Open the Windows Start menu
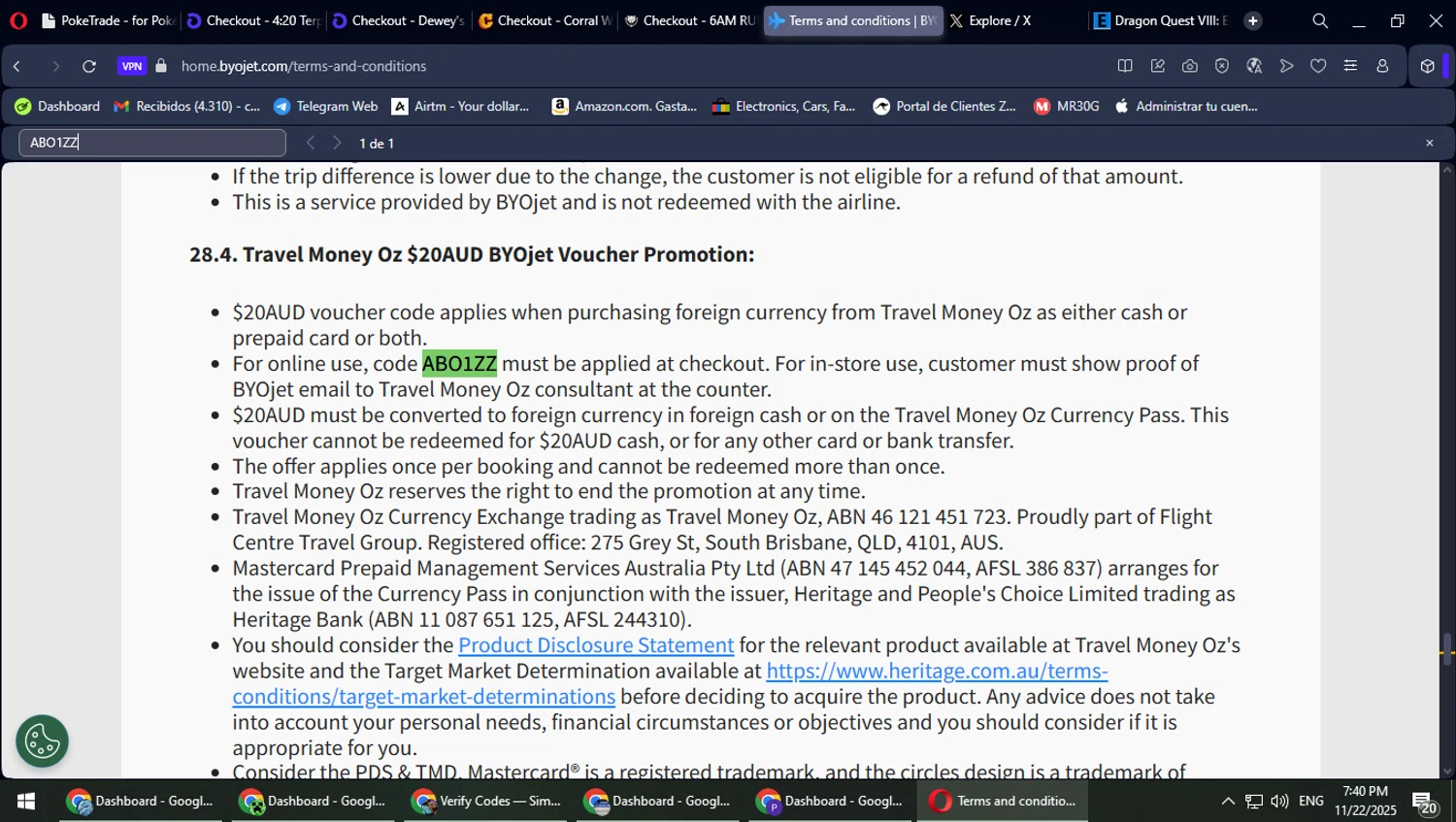This screenshot has width=1456, height=822. tap(26, 801)
